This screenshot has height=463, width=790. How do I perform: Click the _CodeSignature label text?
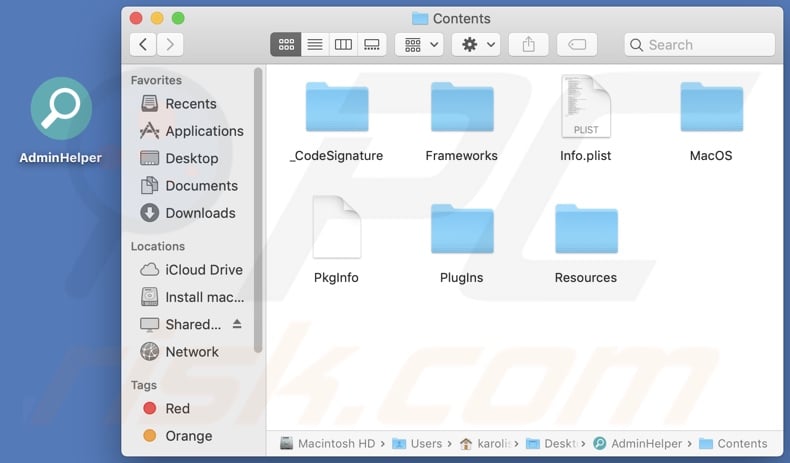337,156
